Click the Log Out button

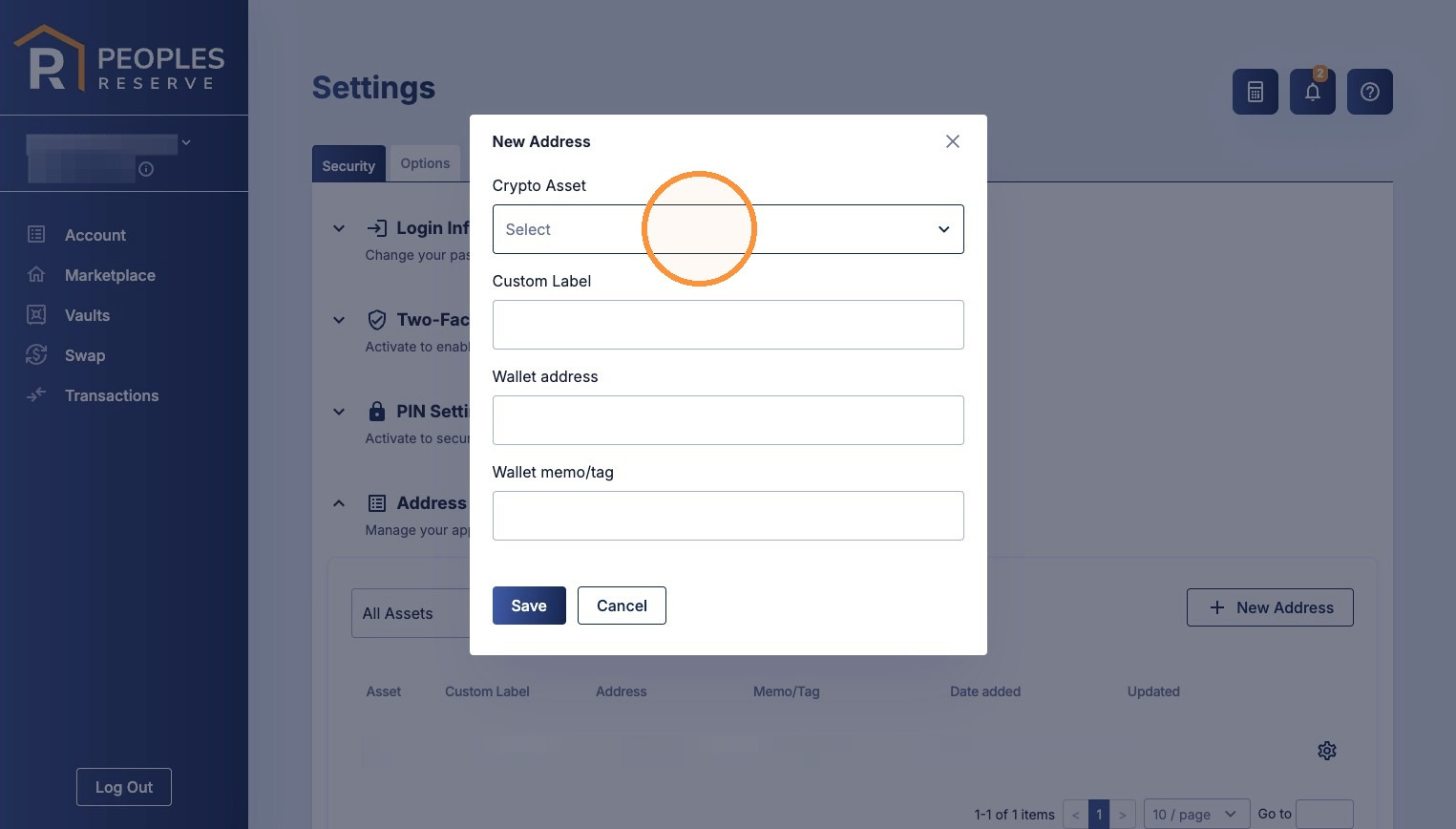124,787
